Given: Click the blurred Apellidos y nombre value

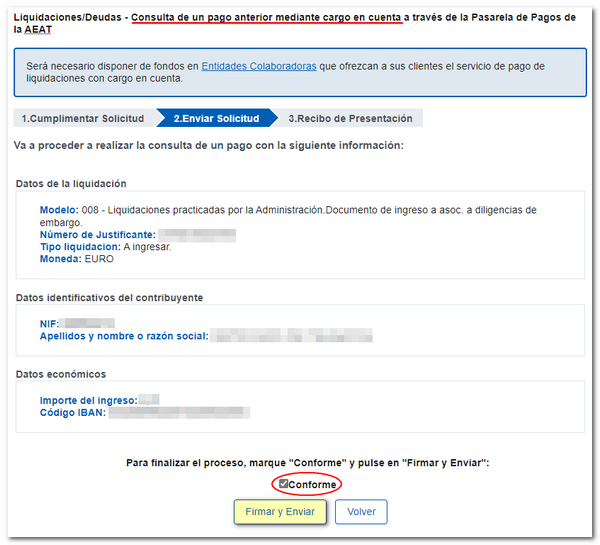Looking at the screenshot, I should coord(291,336).
